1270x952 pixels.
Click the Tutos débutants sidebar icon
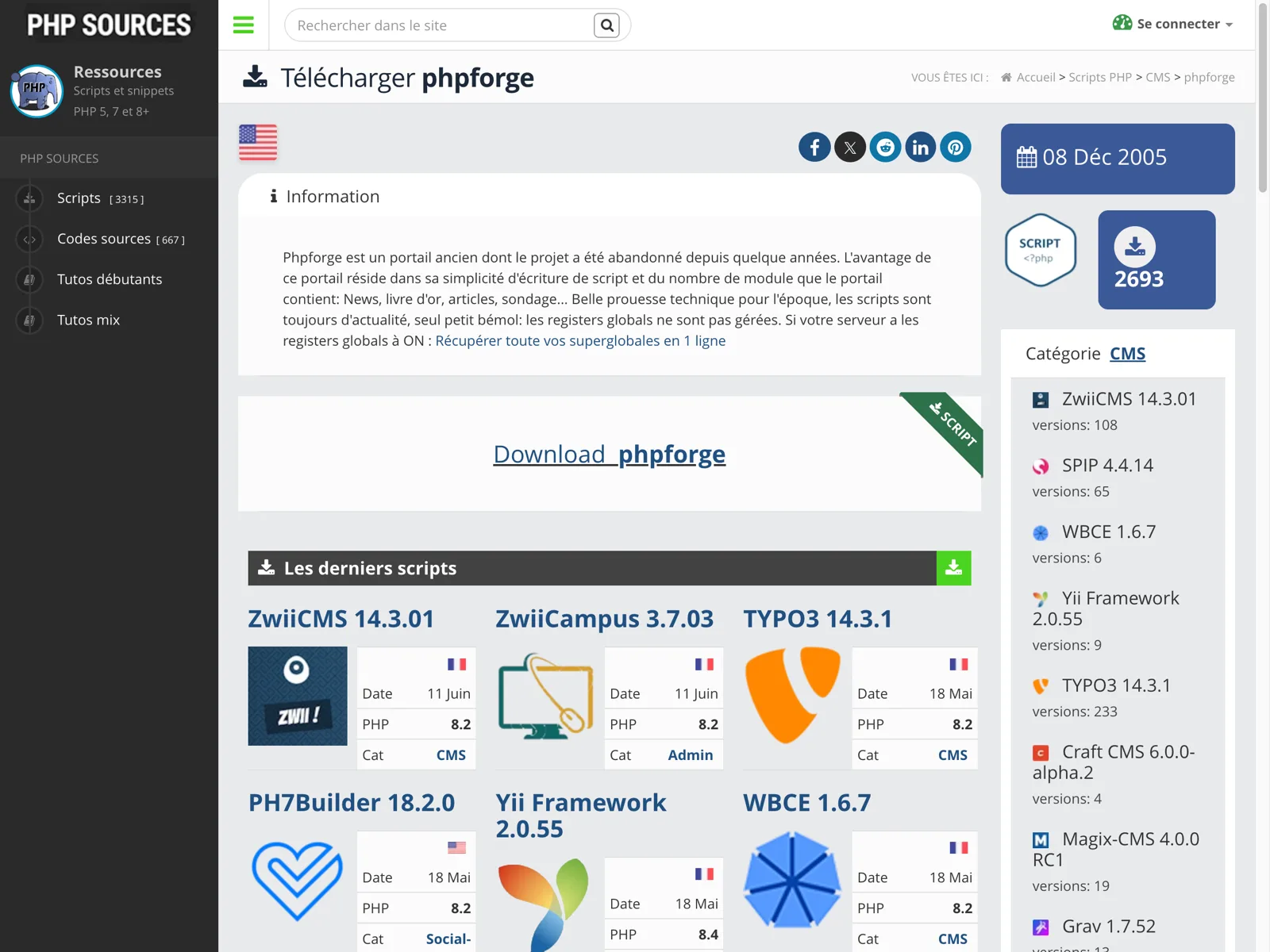pyautogui.click(x=29, y=279)
